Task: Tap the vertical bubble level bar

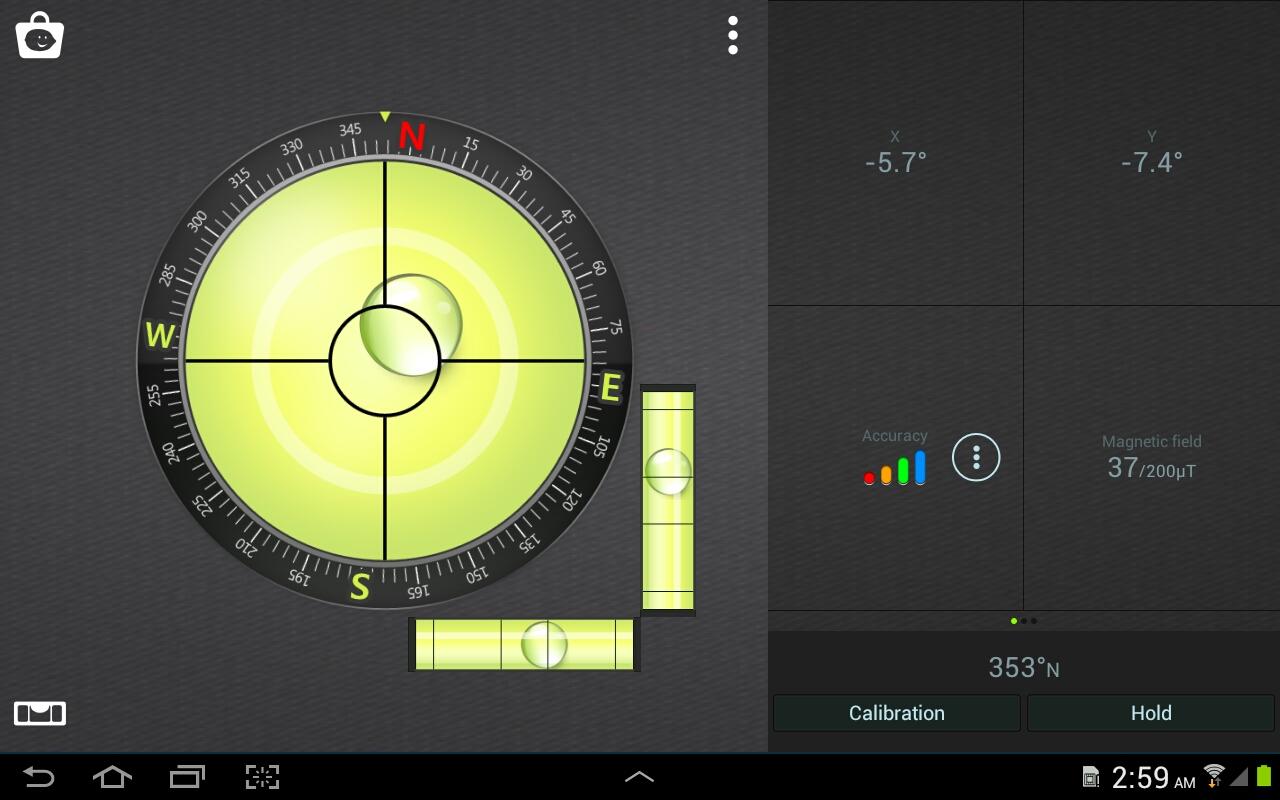Action: pos(668,499)
